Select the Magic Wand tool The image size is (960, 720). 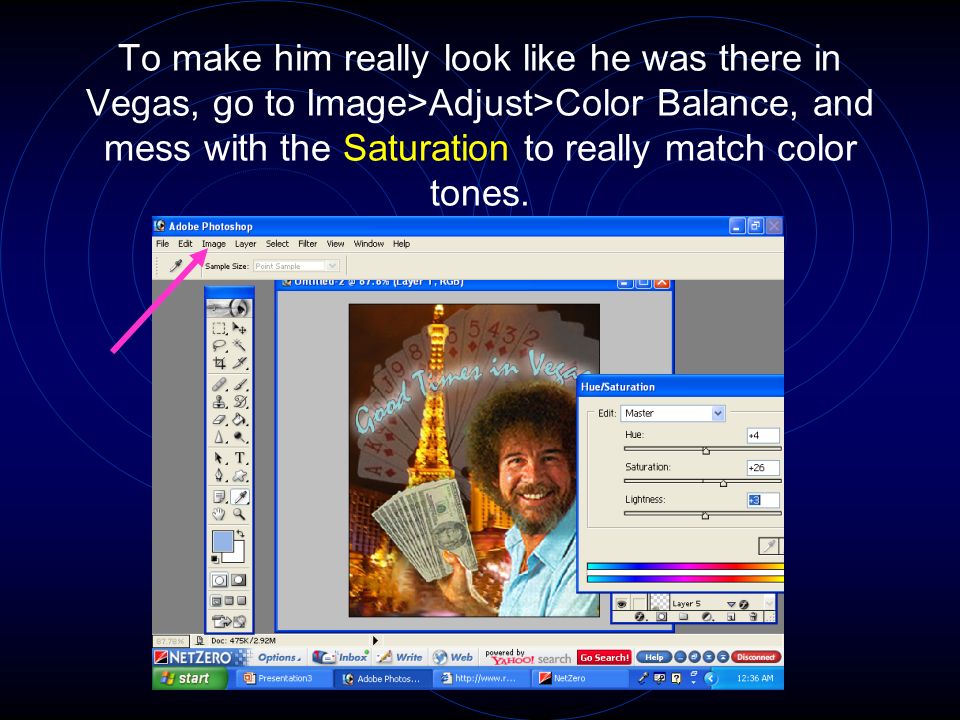pos(240,346)
